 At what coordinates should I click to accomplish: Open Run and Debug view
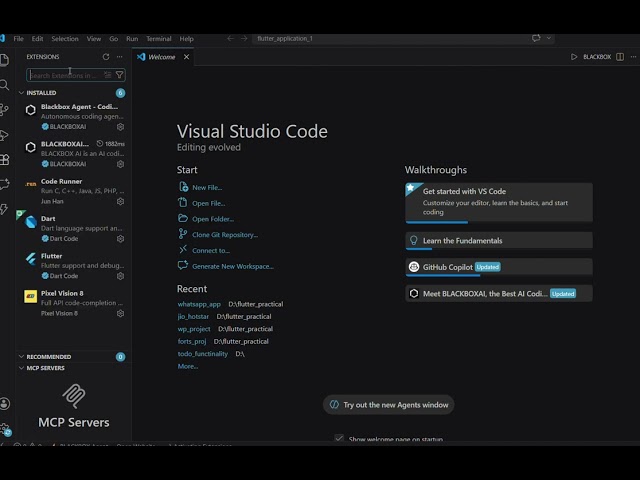point(4,135)
